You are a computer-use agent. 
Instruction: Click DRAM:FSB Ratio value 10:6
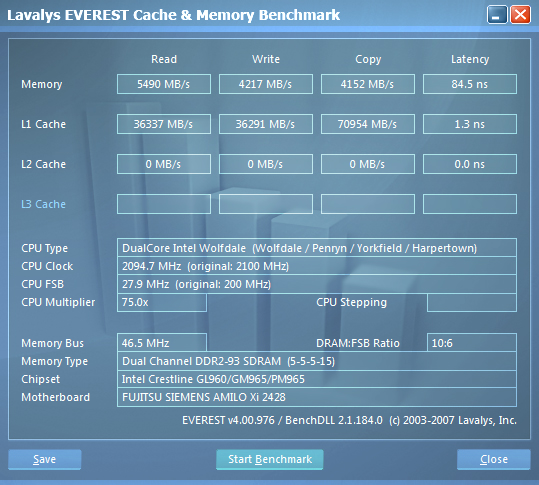[x=472, y=343]
